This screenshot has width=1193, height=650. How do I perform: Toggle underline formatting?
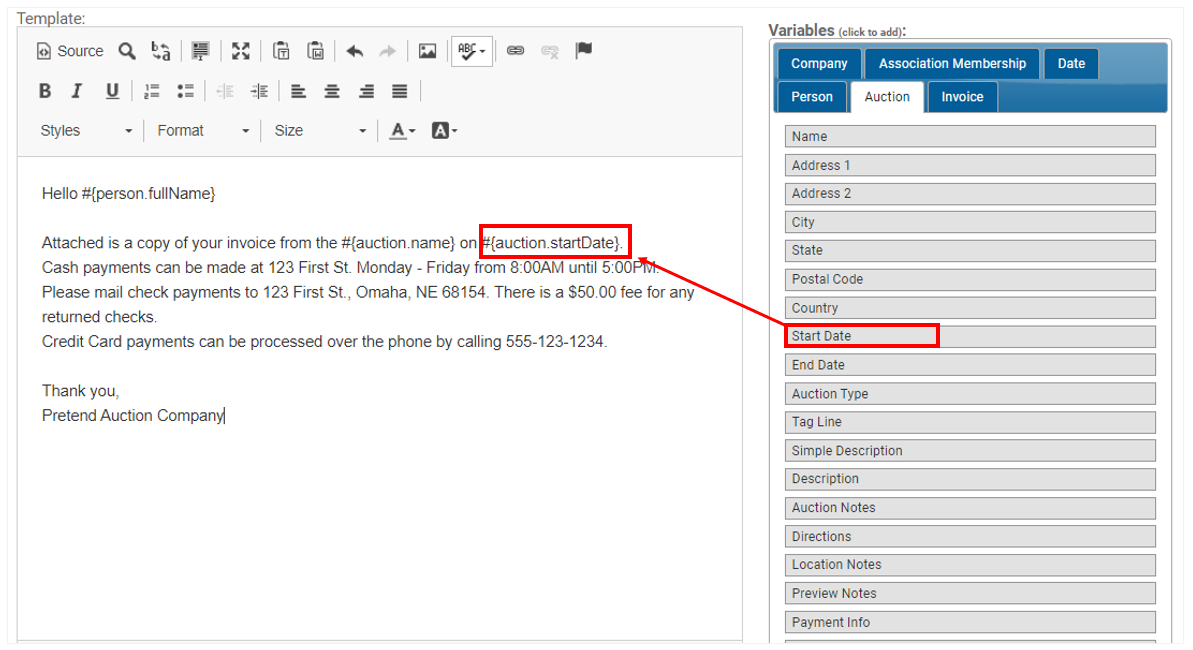coord(112,90)
